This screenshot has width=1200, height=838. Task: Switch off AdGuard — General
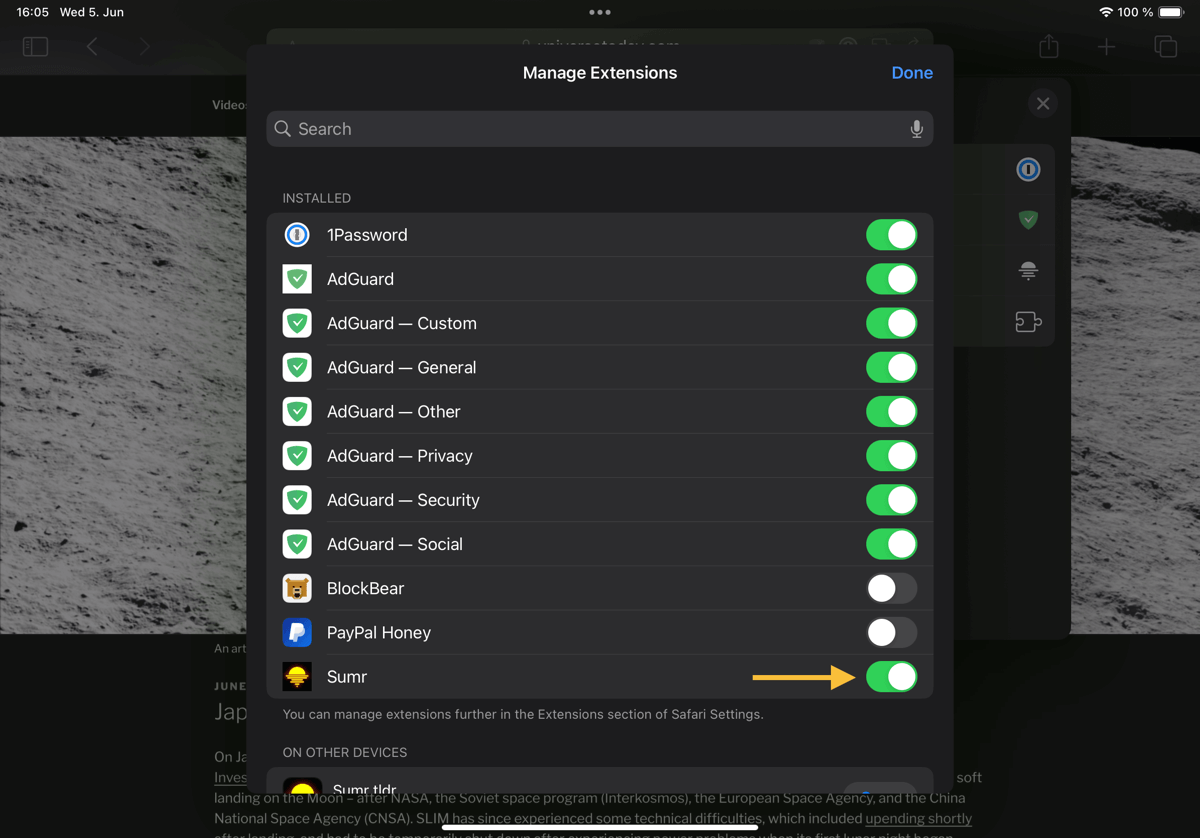pyautogui.click(x=891, y=367)
